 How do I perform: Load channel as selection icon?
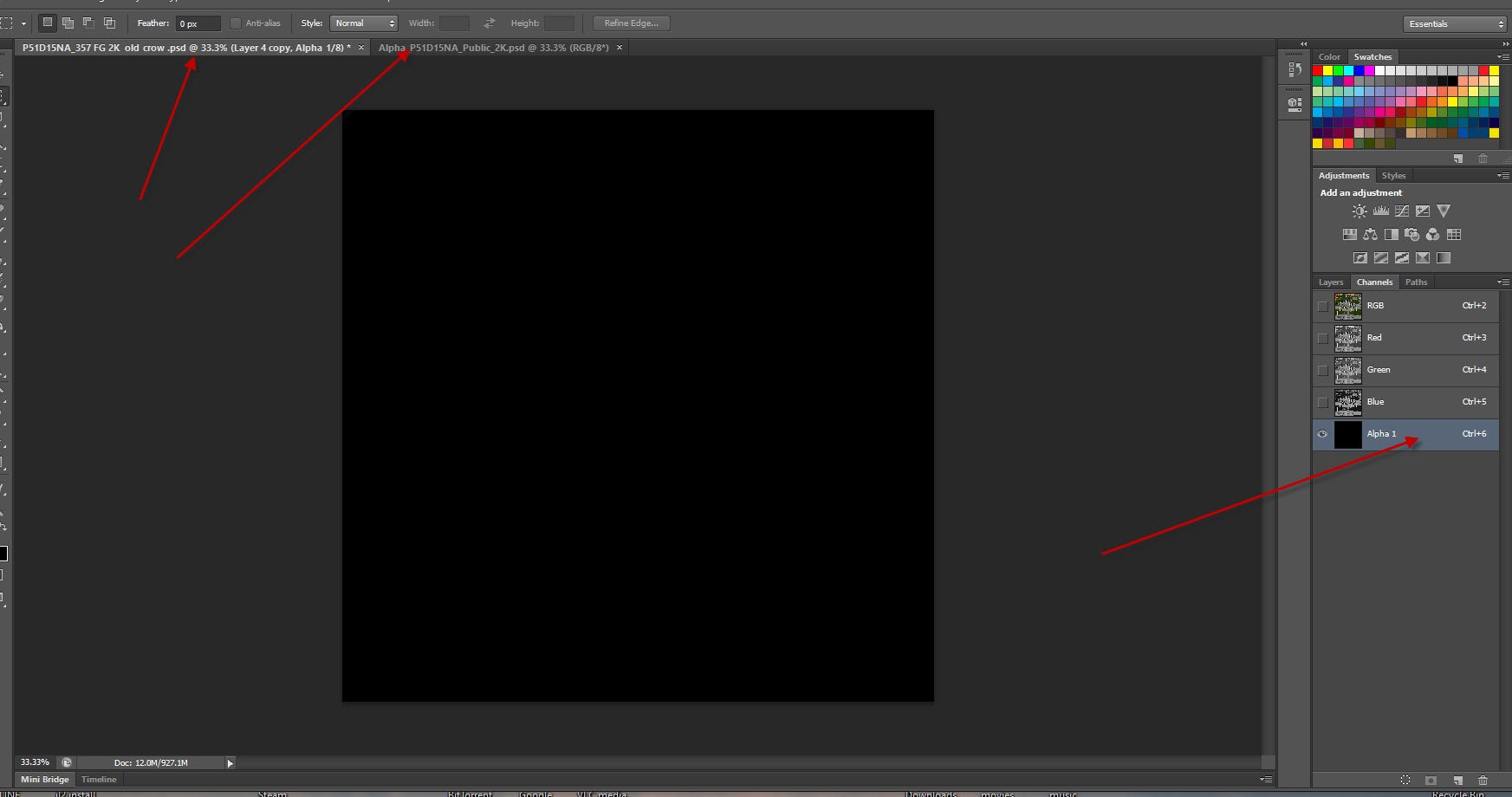[x=1405, y=781]
